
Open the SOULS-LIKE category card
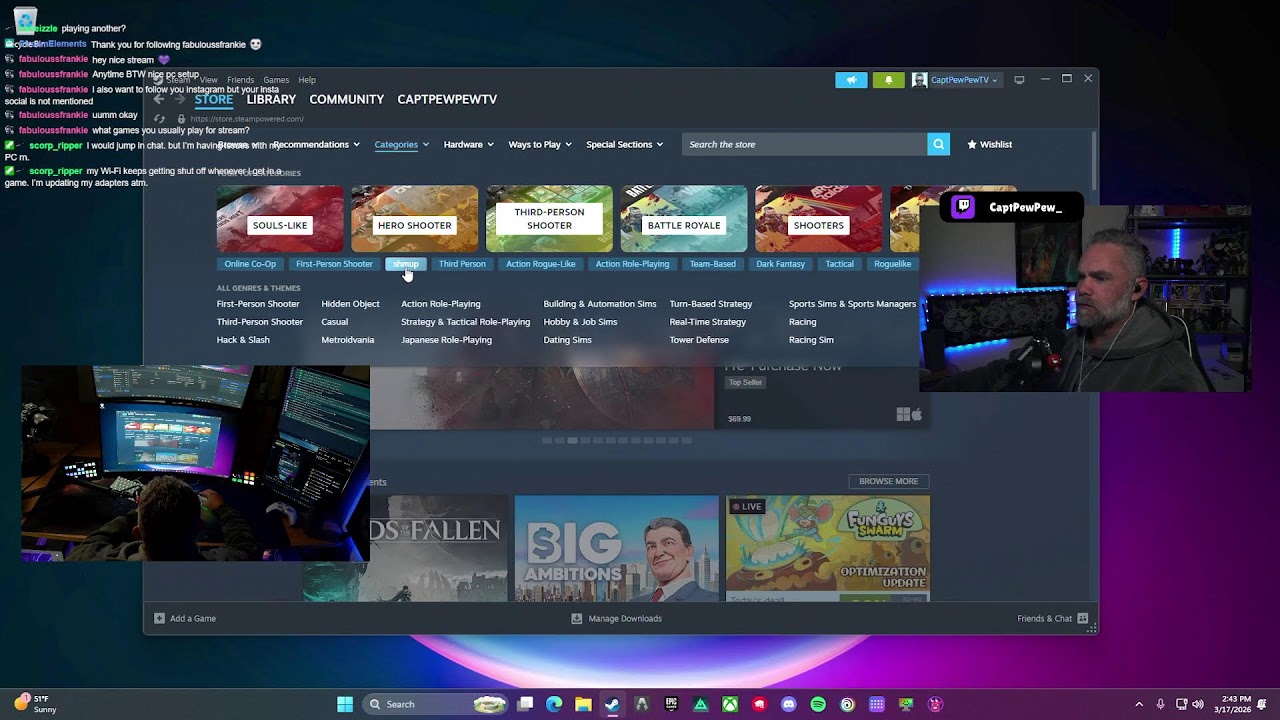[x=280, y=219]
